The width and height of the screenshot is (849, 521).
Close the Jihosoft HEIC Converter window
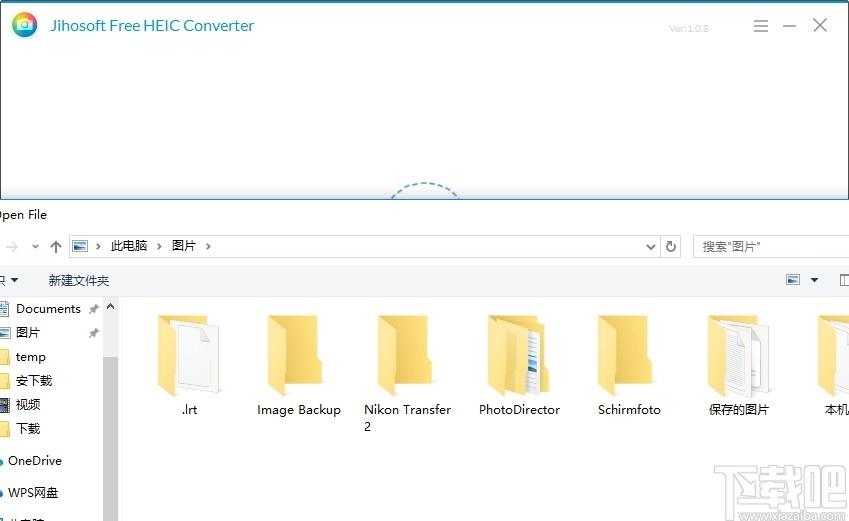tap(820, 25)
